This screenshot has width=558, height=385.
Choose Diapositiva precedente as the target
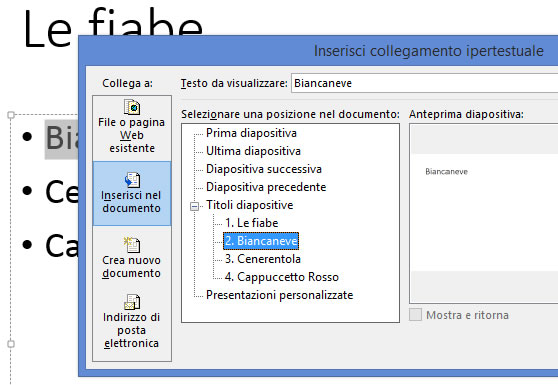point(266,187)
